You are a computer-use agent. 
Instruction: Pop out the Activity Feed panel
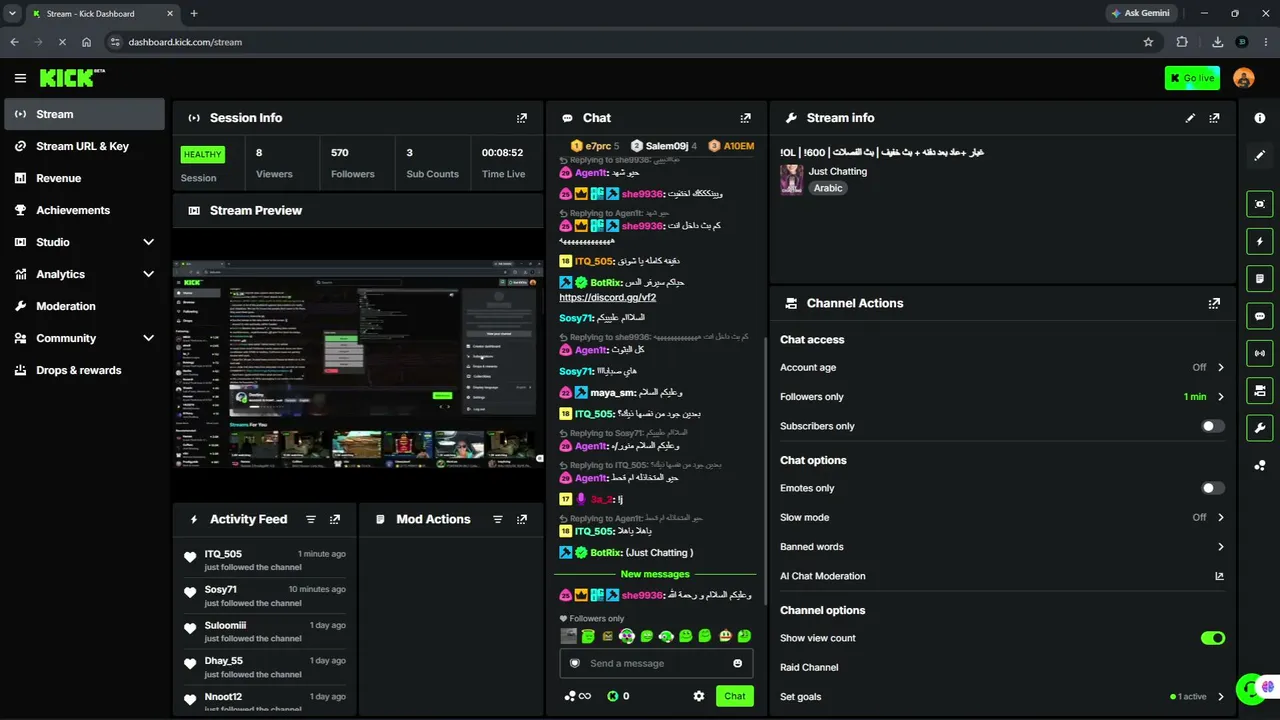[335, 520]
